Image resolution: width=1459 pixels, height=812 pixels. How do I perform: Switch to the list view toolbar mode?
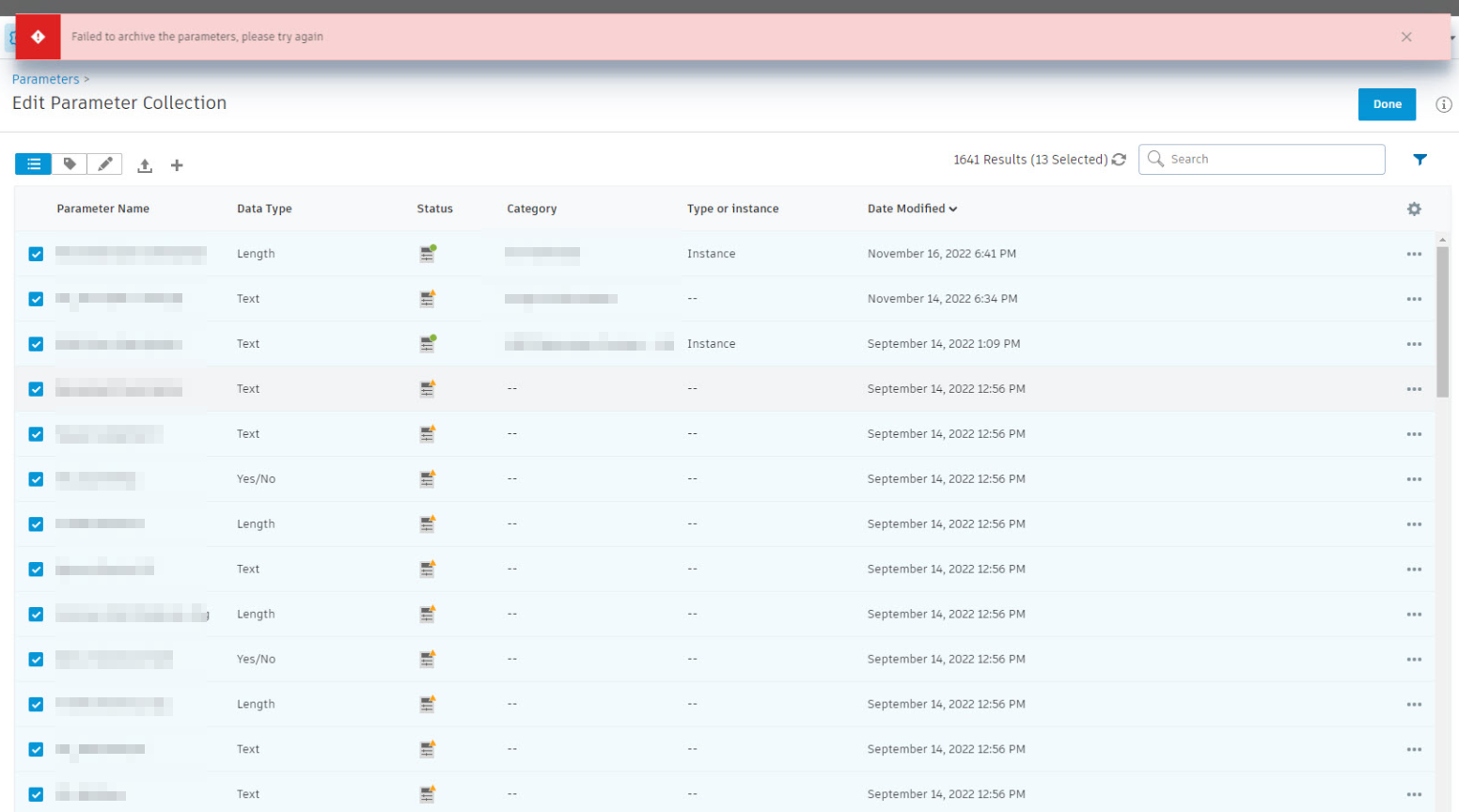[33, 164]
